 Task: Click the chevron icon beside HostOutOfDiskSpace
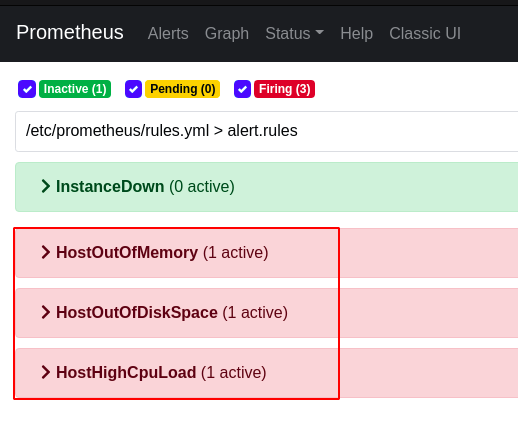tap(46, 312)
